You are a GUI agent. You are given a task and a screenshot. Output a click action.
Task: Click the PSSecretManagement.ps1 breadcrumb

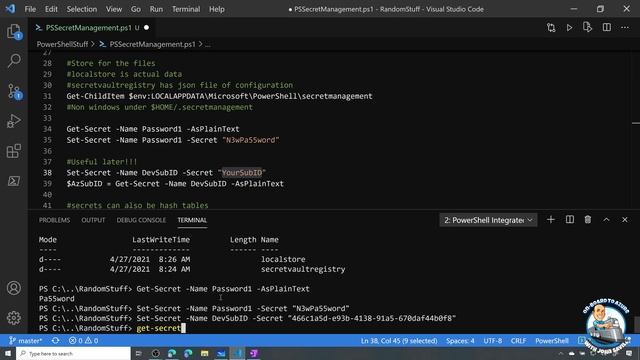click(x=152, y=44)
